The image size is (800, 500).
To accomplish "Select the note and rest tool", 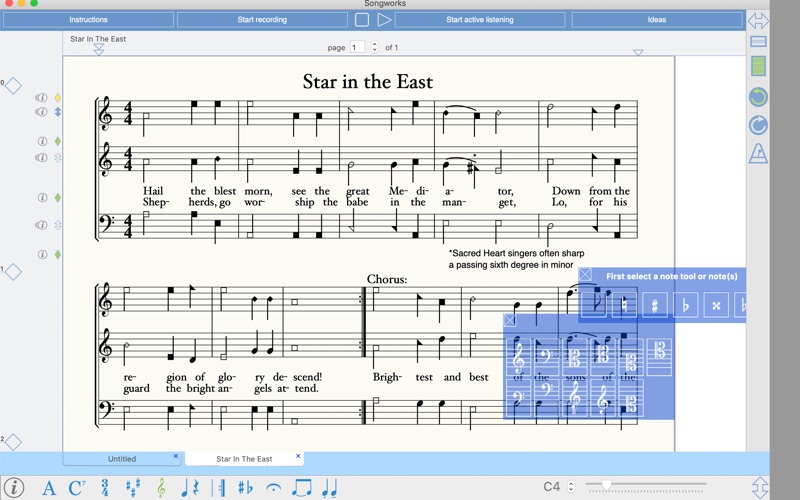I will (190, 488).
